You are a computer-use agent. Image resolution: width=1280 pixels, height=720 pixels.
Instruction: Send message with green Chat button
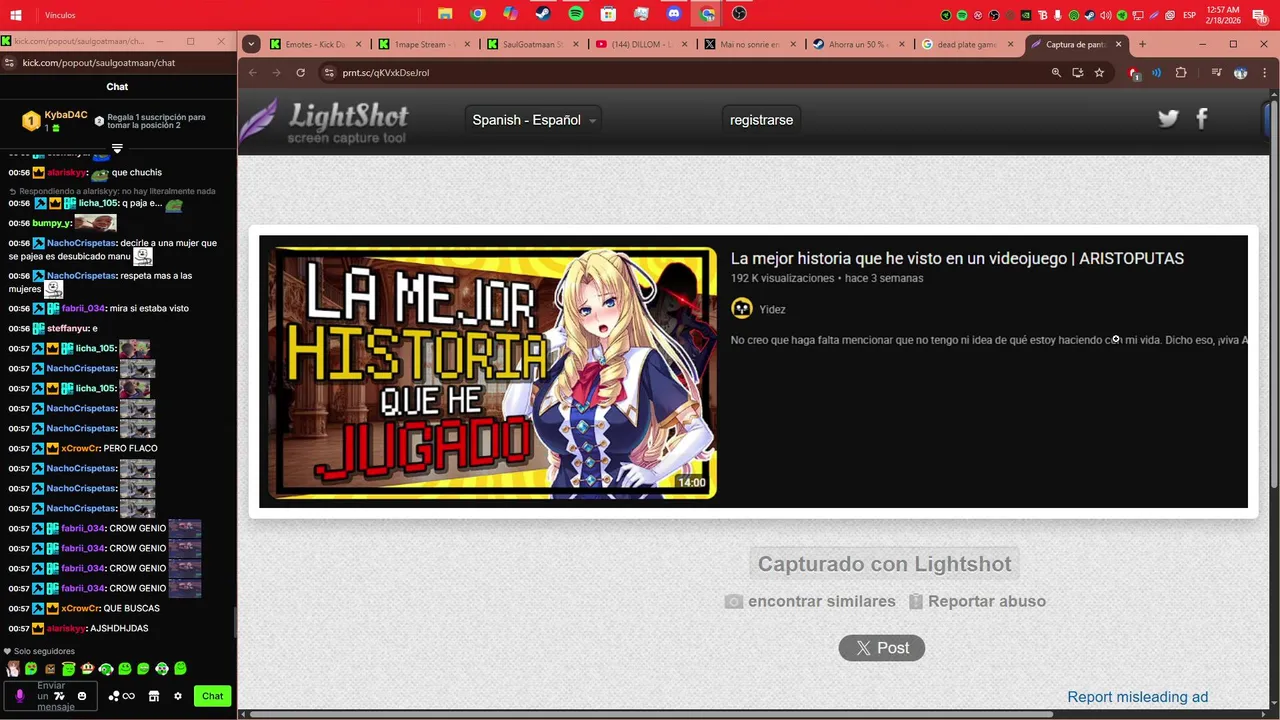(x=213, y=696)
